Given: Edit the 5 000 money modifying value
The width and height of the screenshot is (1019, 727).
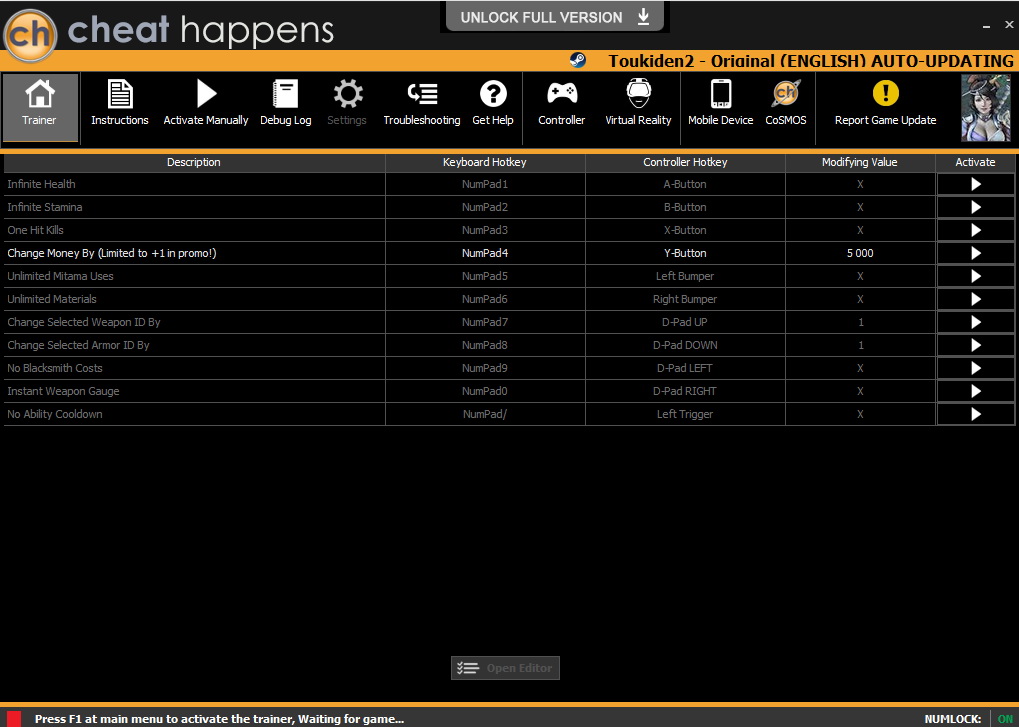Looking at the screenshot, I should pyautogui.click(x=860, y=253).
